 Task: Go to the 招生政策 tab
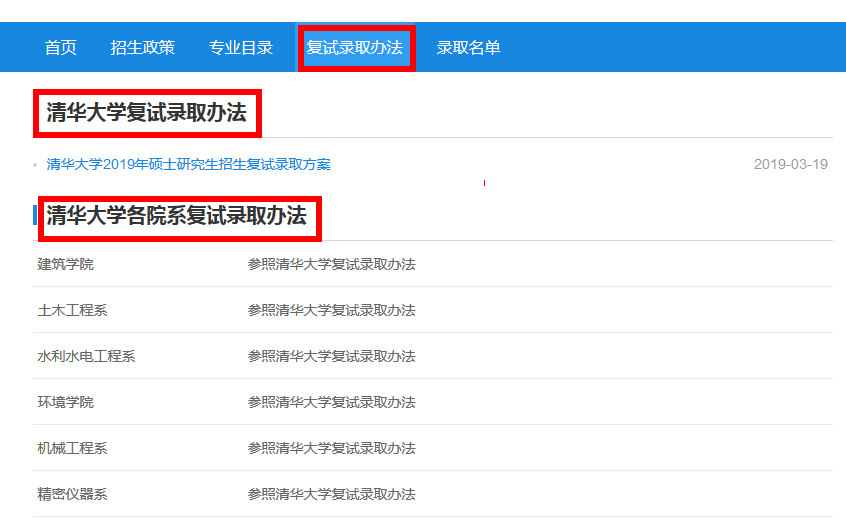point(143,47)
